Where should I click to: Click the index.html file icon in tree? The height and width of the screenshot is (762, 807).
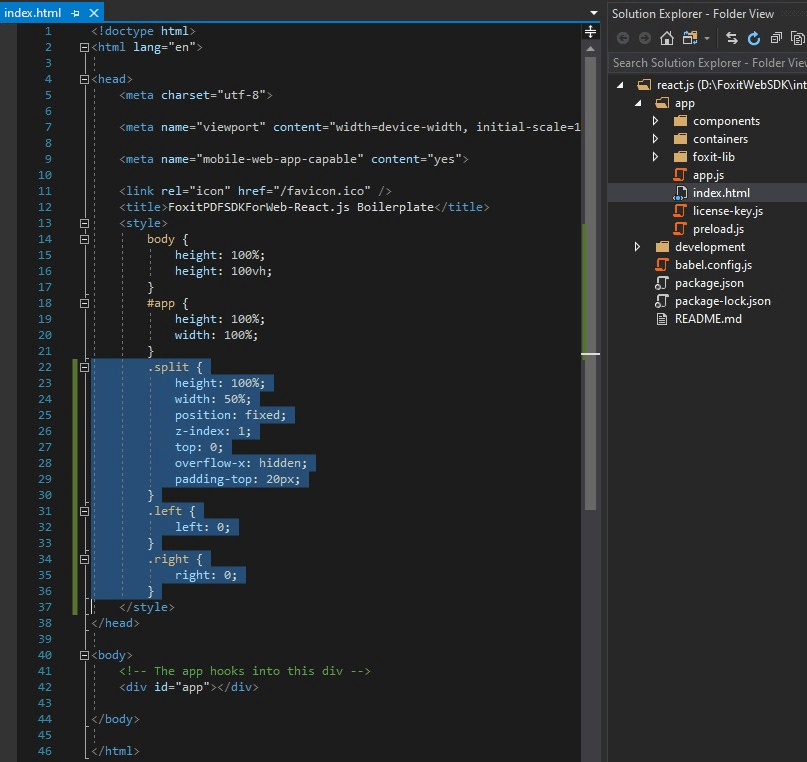click(680, 193)
